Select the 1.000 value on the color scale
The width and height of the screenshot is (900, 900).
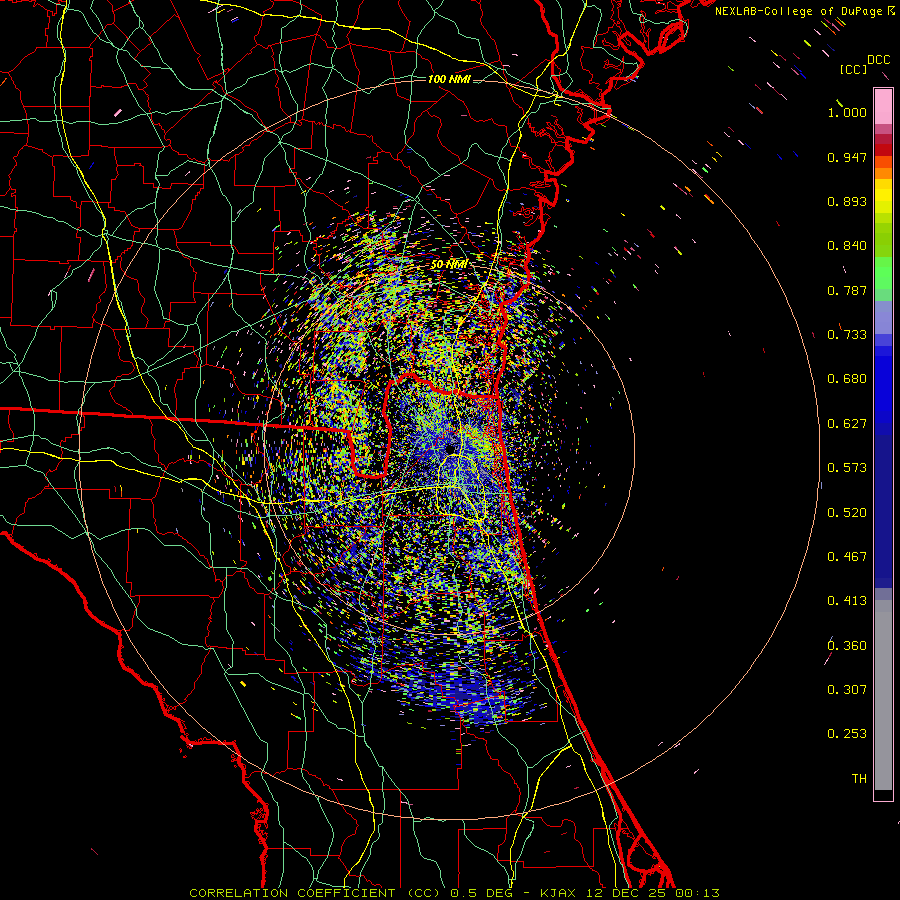click(x=847, y=112)
